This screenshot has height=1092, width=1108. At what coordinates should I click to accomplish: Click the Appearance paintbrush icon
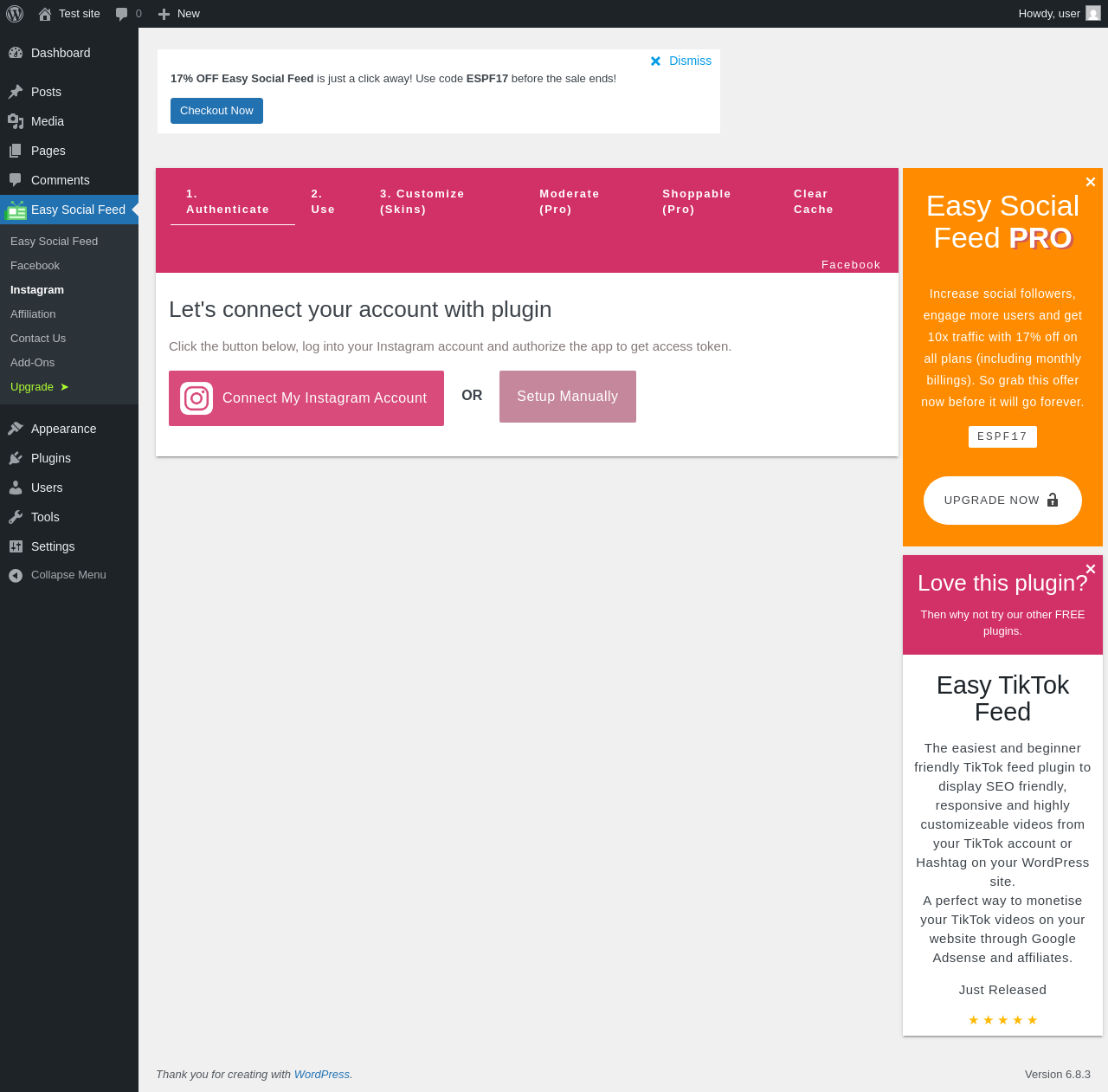pyautogui.click(x=16, y=429)
